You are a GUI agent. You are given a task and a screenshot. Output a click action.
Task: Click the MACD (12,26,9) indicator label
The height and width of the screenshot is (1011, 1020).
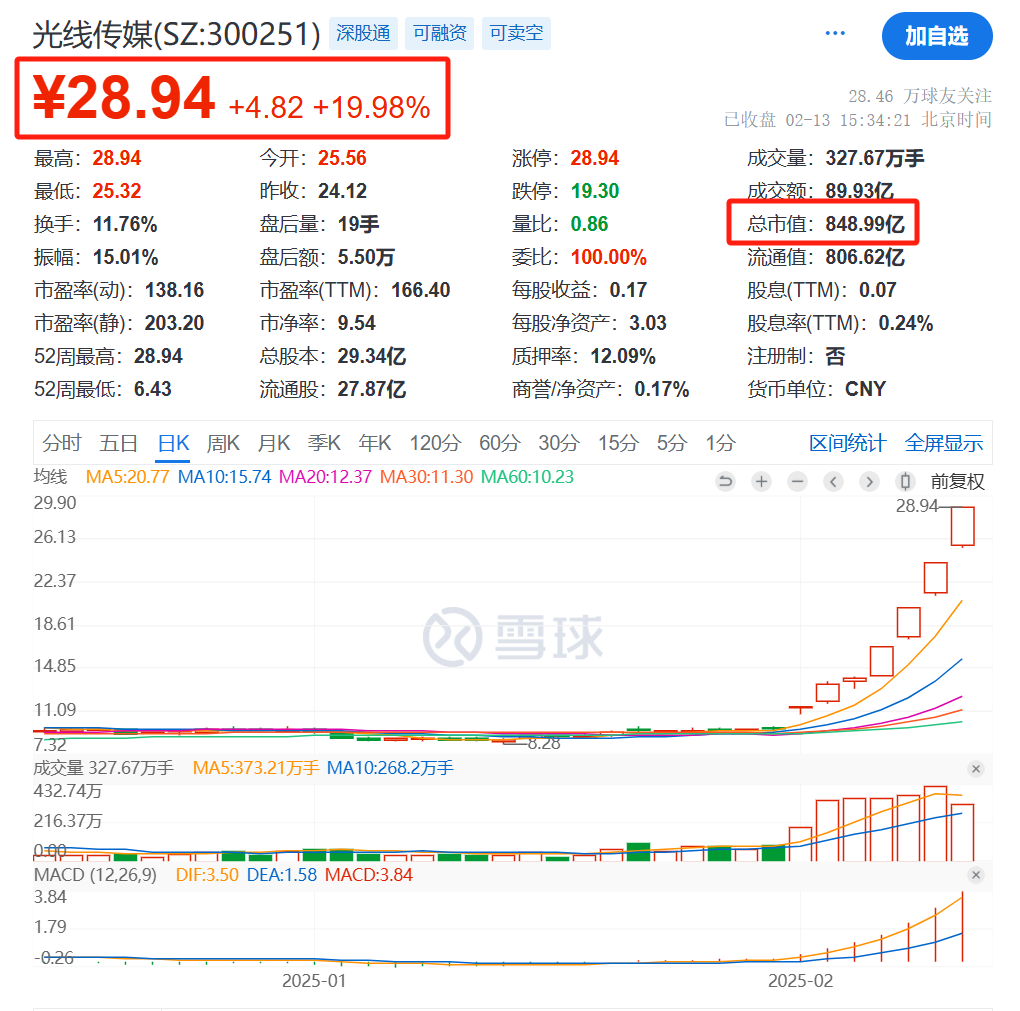96,875
